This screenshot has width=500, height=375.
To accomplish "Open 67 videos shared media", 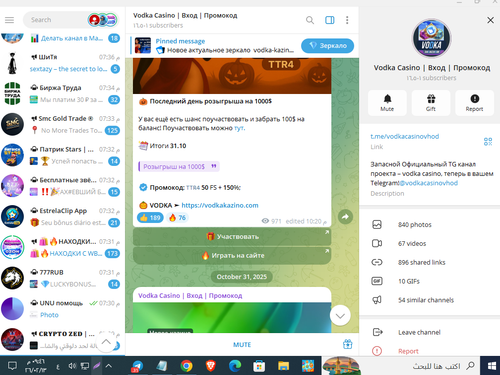I will (430, 243).
